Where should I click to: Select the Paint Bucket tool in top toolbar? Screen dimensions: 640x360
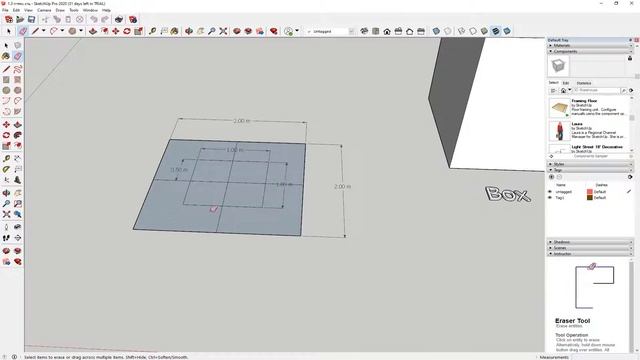coord(175,31)
